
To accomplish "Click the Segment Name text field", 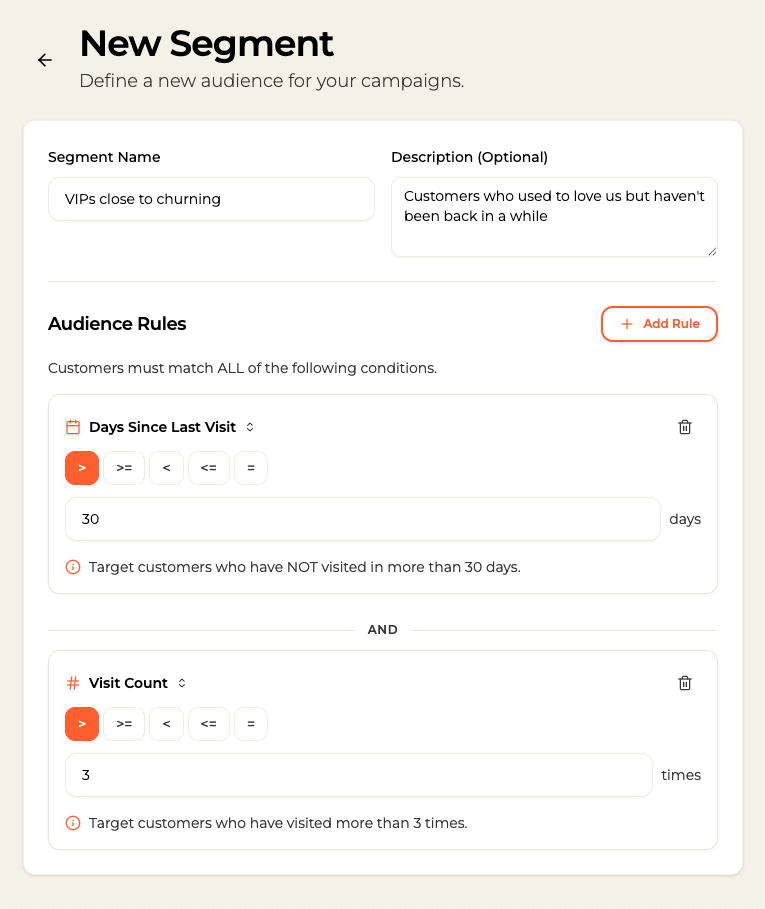I will pos(211,199).
